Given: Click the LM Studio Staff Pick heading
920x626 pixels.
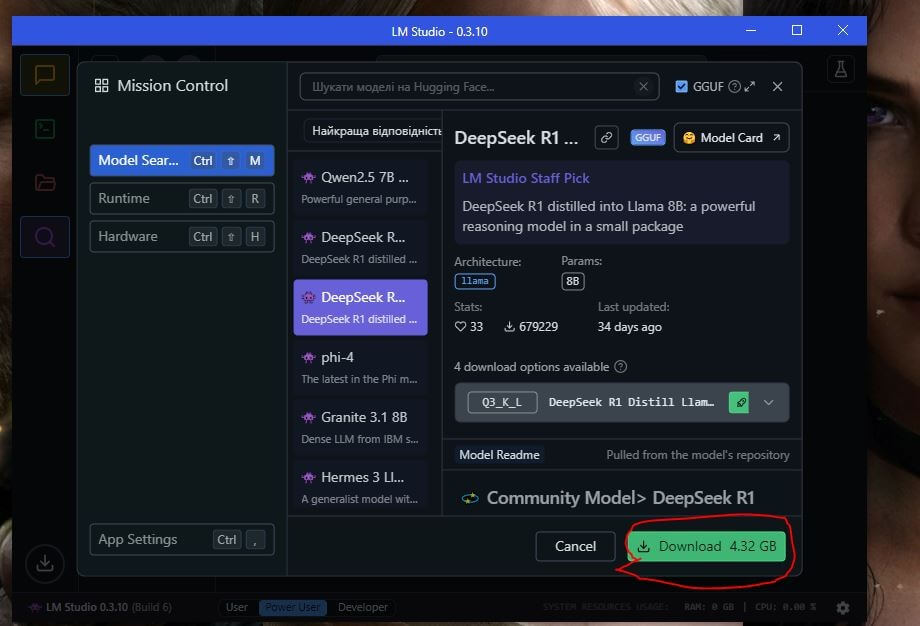Looking at the screenshot, I should coord(526,178).
